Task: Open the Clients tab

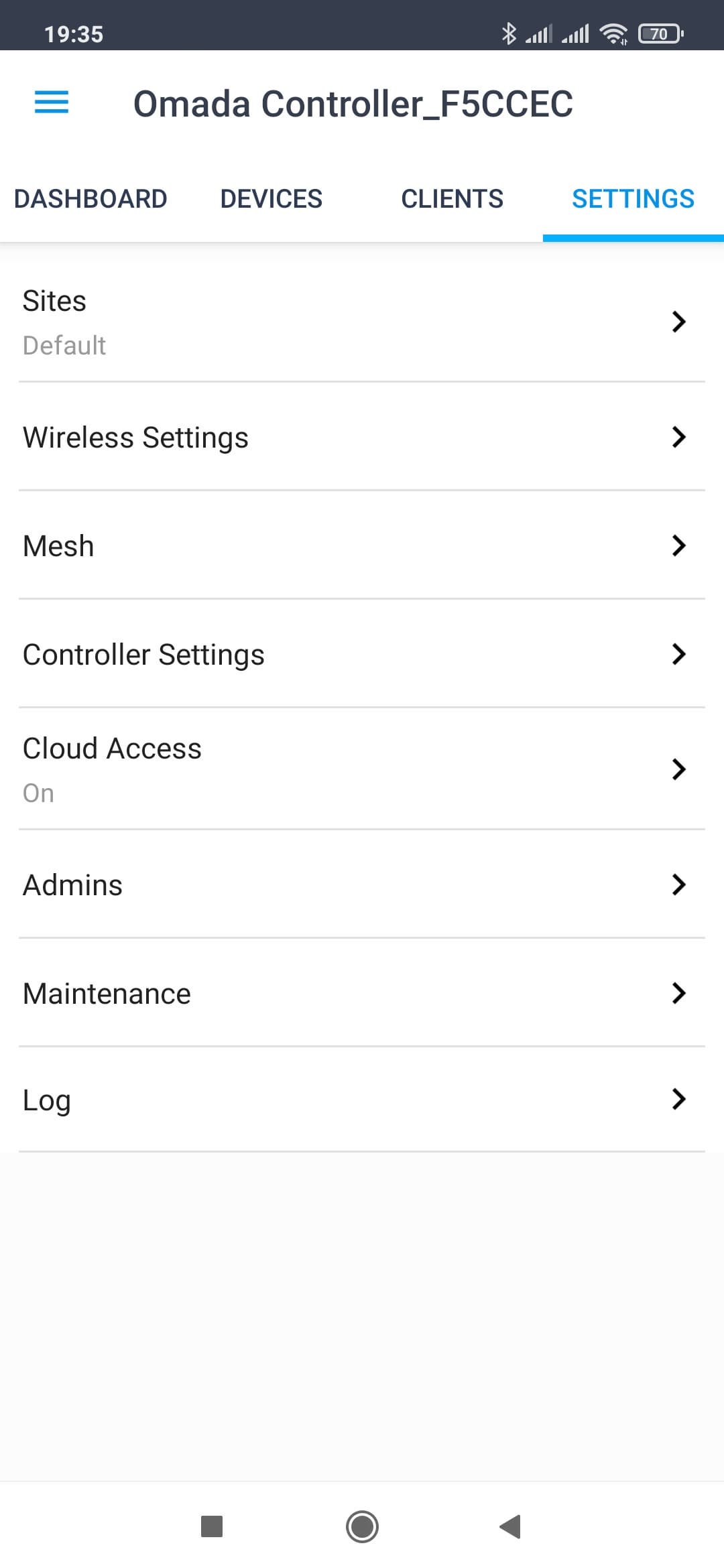Action: pyautogui.click(x=452, y=199)
